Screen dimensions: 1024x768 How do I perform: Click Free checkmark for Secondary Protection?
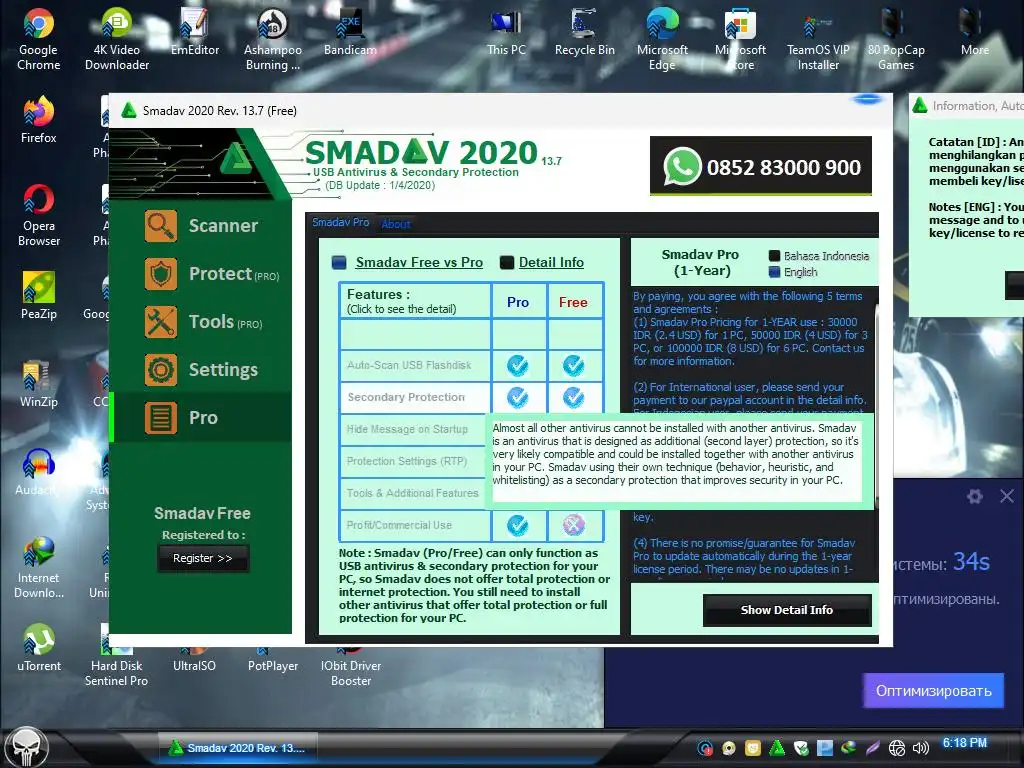click(x=573, y=397)
